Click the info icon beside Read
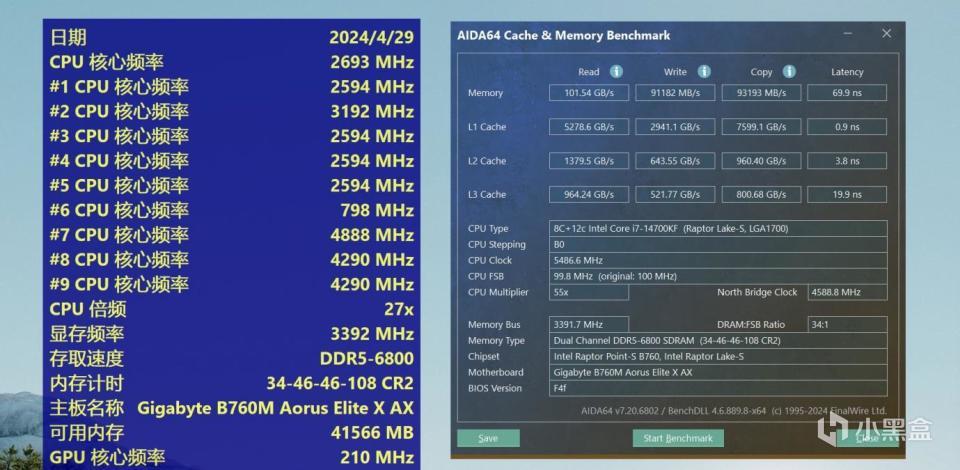 click(x=617, y=72)
